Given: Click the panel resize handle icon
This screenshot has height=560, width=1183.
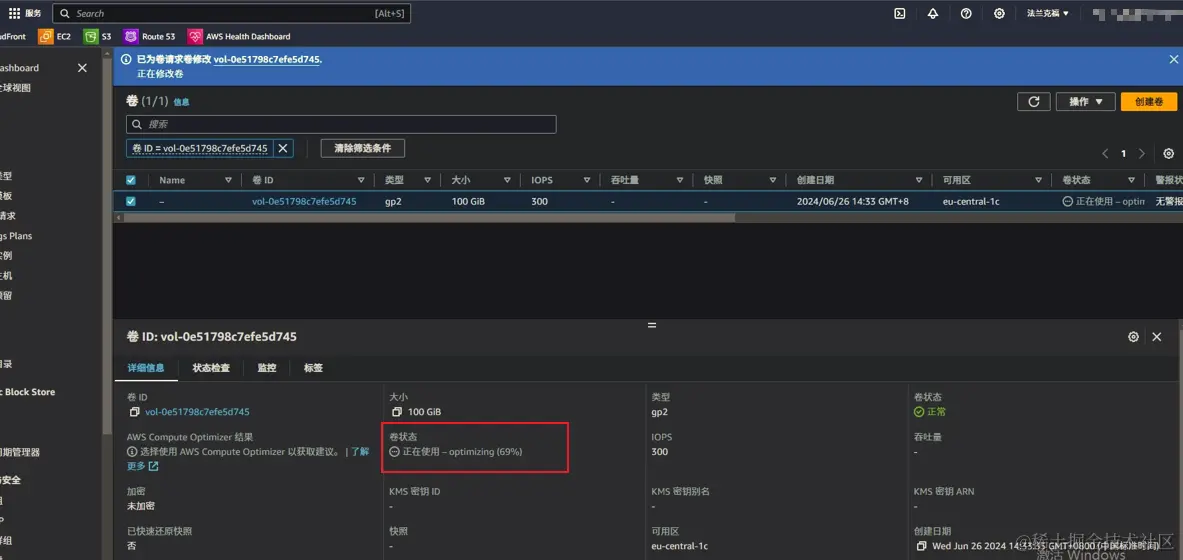Looking at the screenshot, I should point(652,325).
